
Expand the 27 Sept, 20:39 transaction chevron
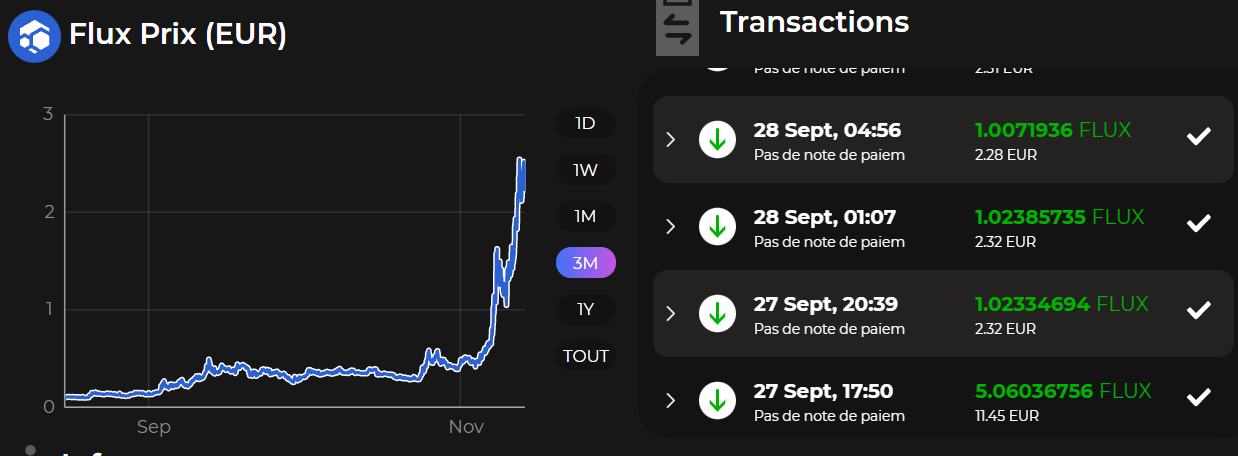point(671,313)
